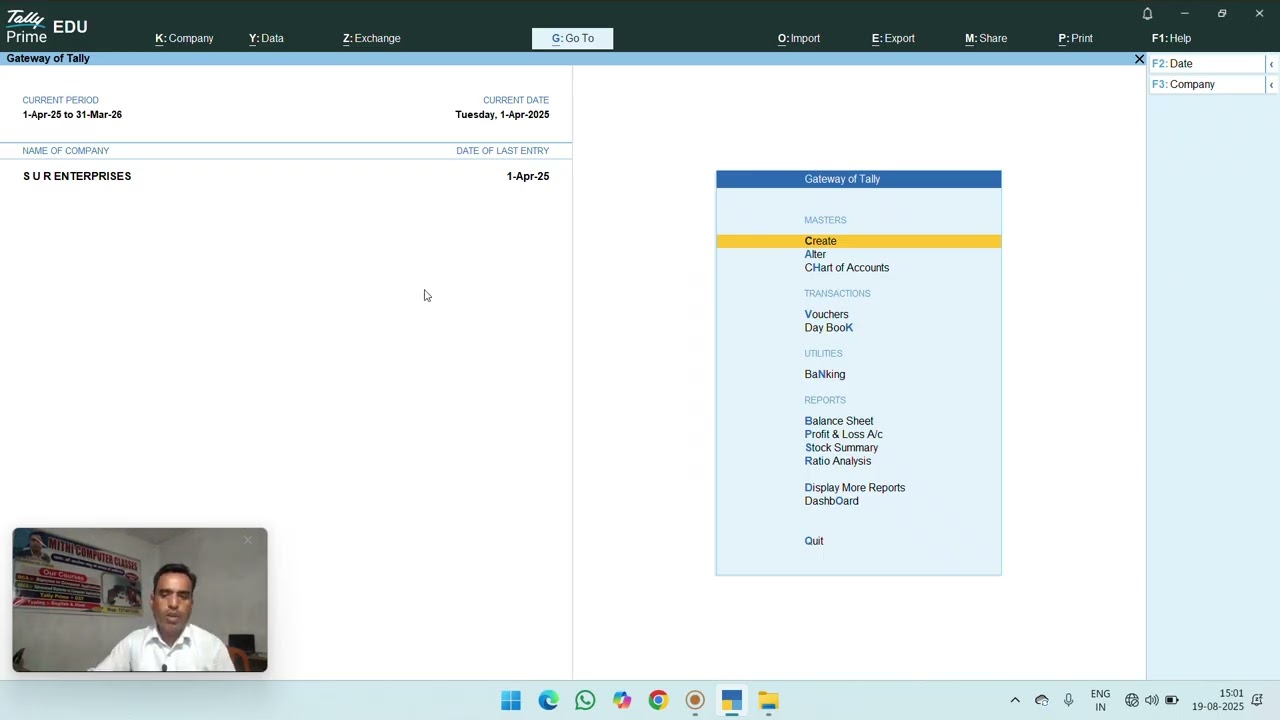
Task: Open Windows Start menu
Action: click(511, 700)
